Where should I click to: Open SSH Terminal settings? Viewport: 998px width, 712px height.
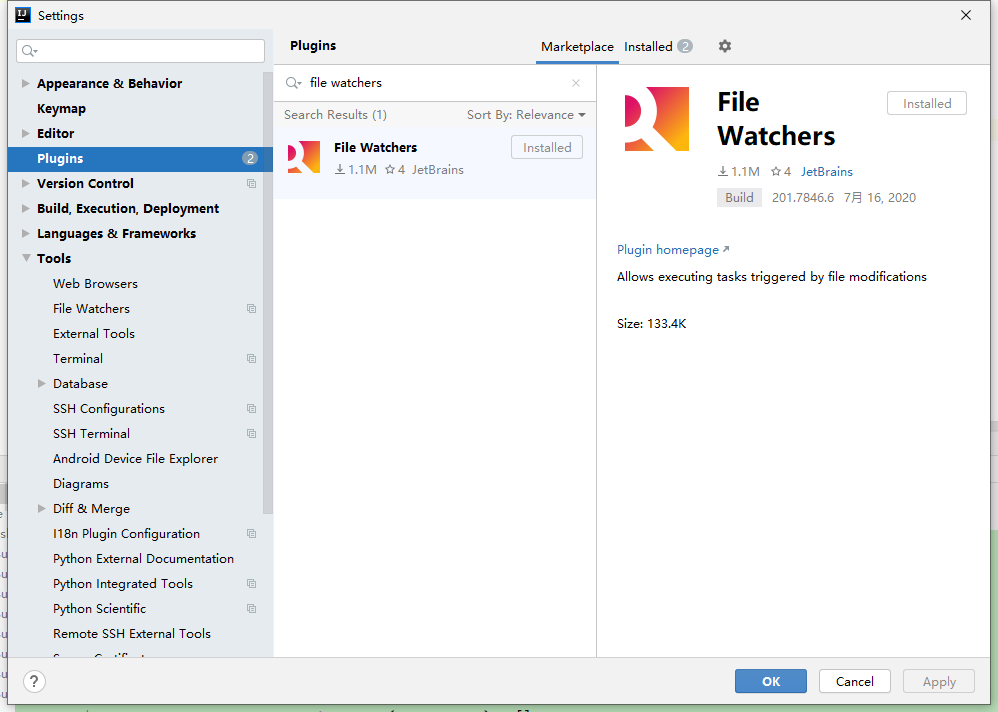pos(91,434)
